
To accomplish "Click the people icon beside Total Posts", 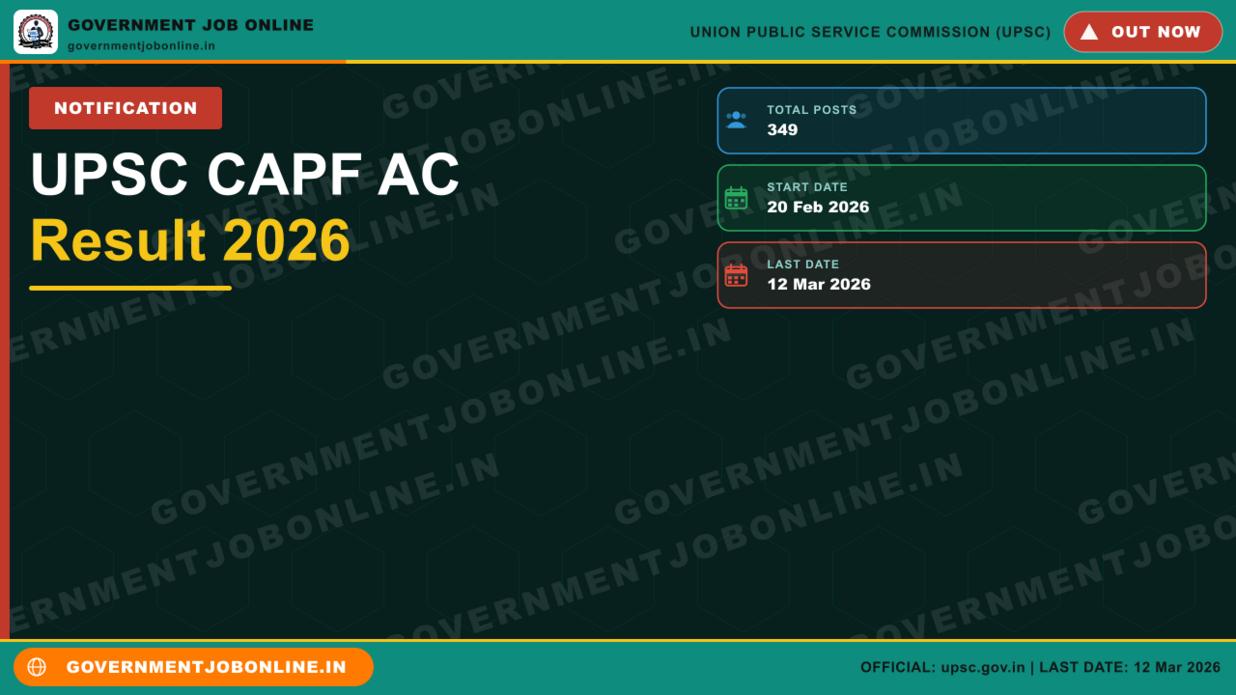I will click(736, 120).
